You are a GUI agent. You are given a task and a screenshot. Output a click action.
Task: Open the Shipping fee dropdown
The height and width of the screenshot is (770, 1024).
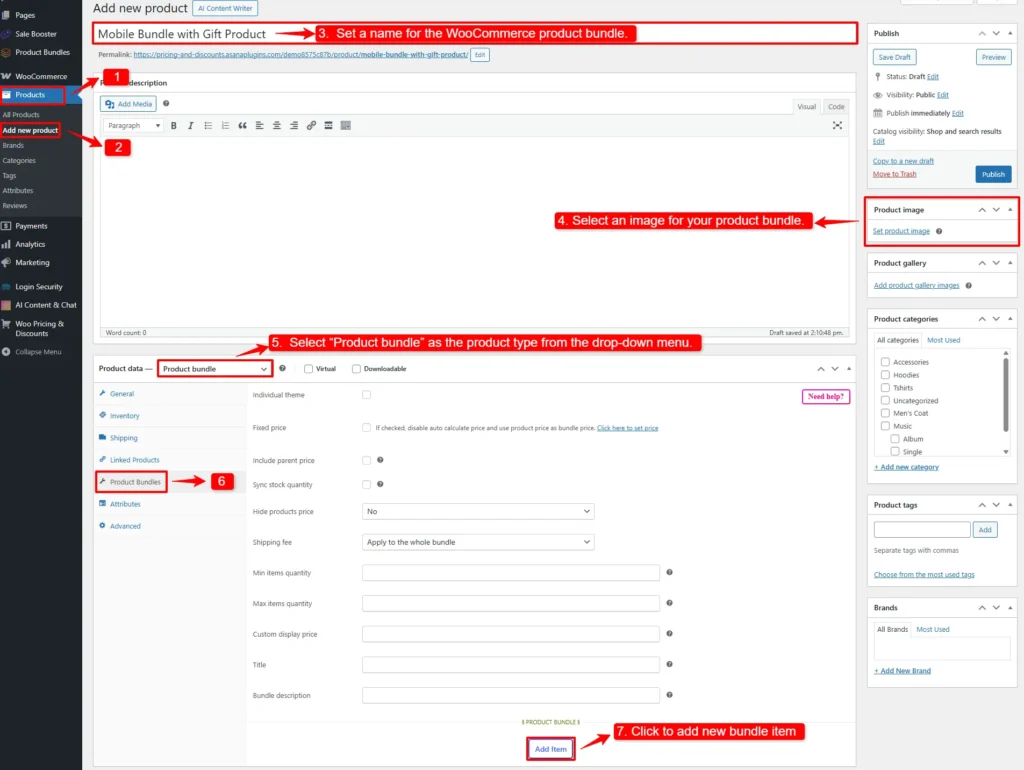478,542
